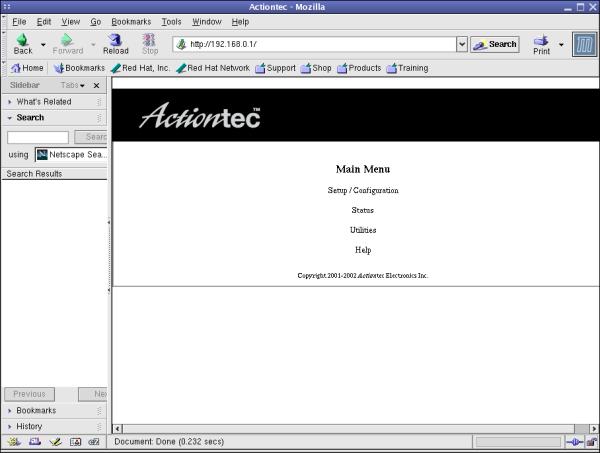This screenshot has height=453, width=600.
Task: Click the Navigator icon in status bar
Action: point(14,442)
